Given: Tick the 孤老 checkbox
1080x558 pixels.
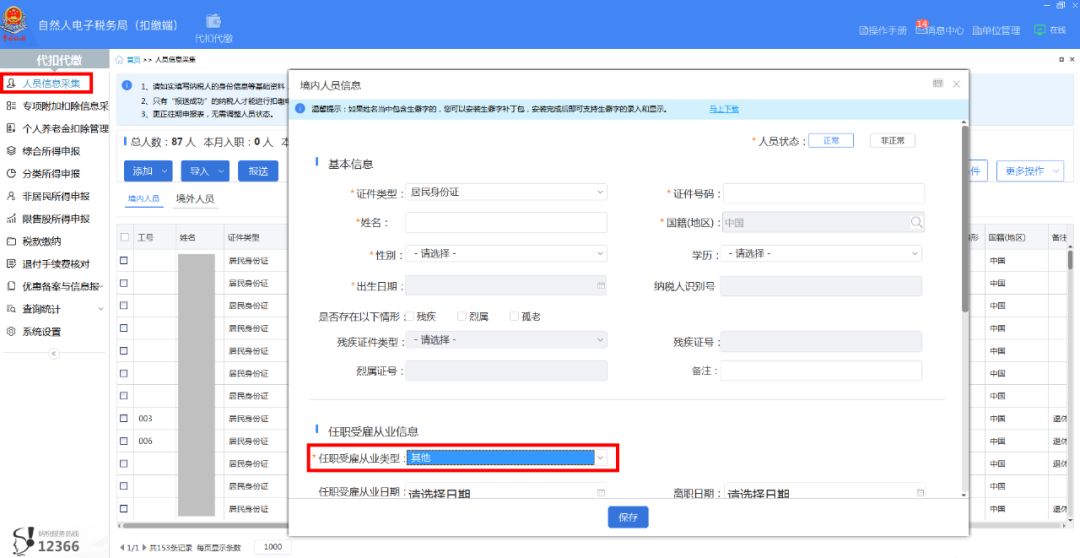Looking at the screenshot, I should (514, 316).
